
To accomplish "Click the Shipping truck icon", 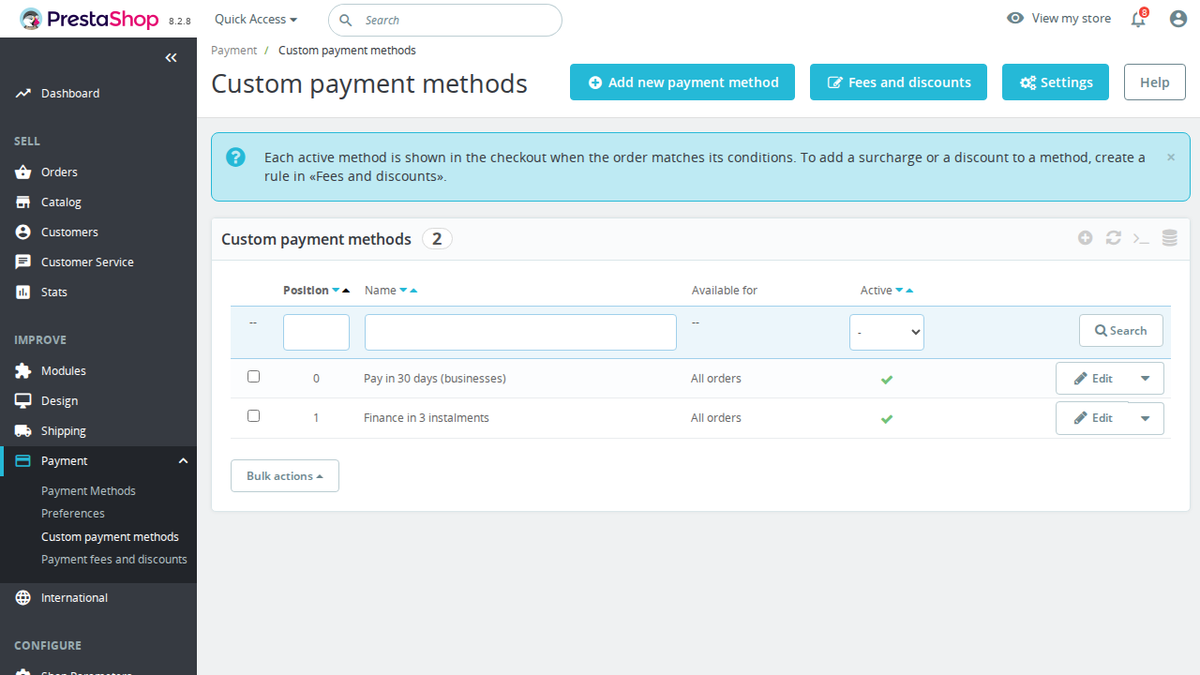I will pos(23,431).
